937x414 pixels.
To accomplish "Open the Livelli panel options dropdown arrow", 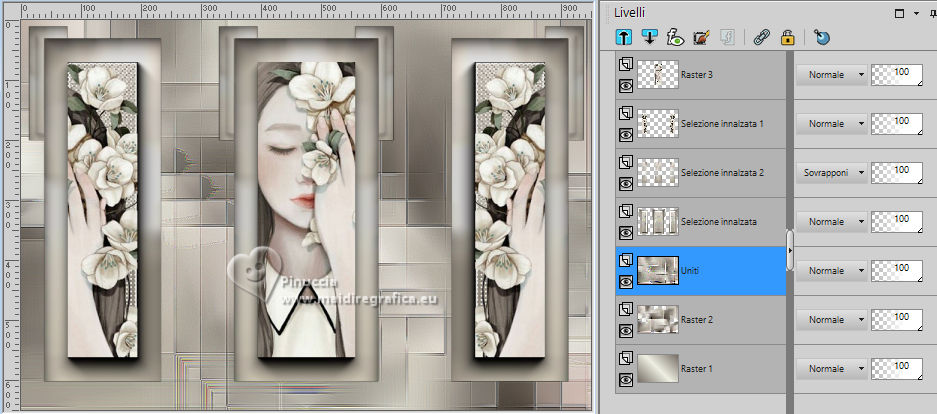I will [916, 13].
